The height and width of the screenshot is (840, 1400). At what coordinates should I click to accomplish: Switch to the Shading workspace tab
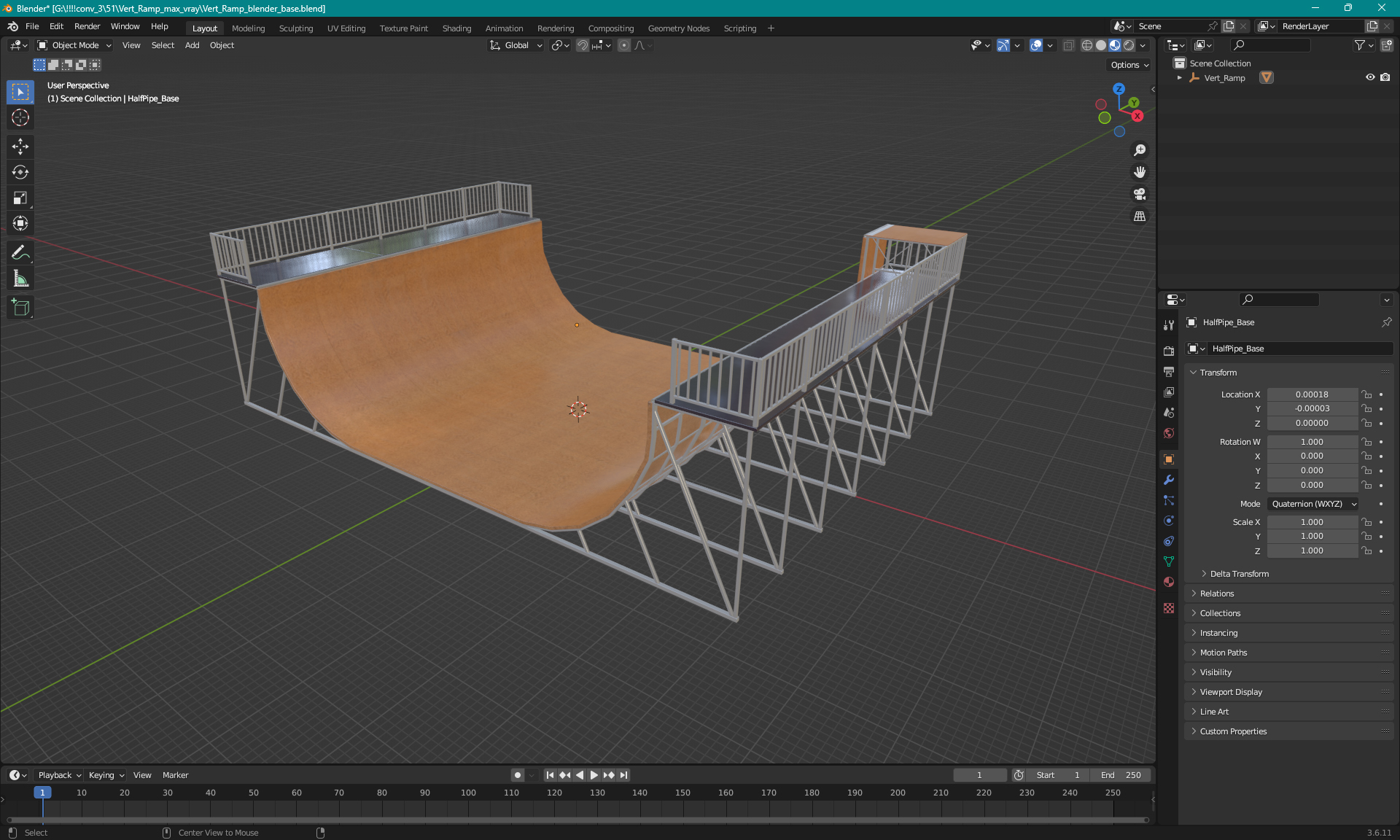(456, 28)
